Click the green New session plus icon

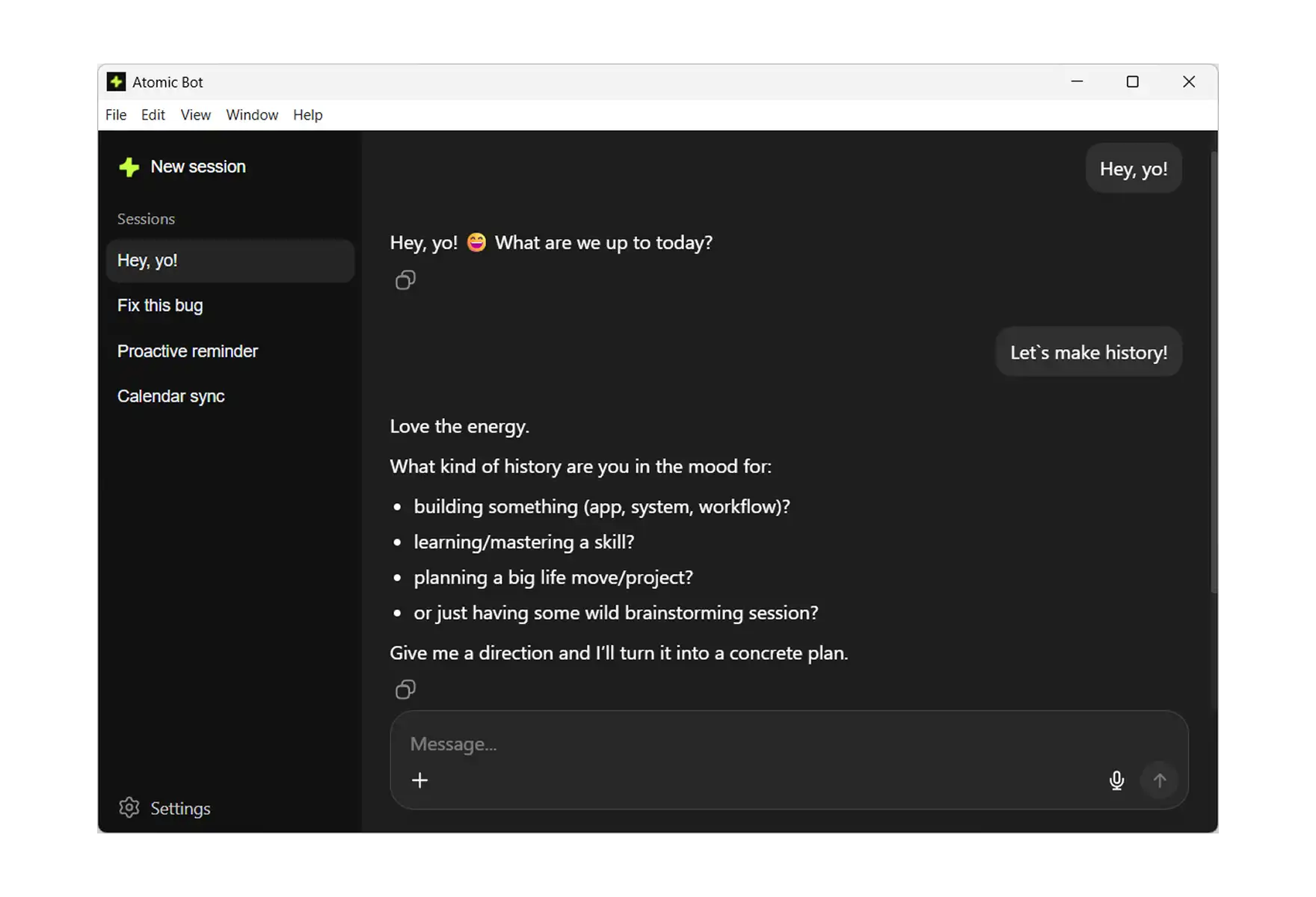coord(129,167)
